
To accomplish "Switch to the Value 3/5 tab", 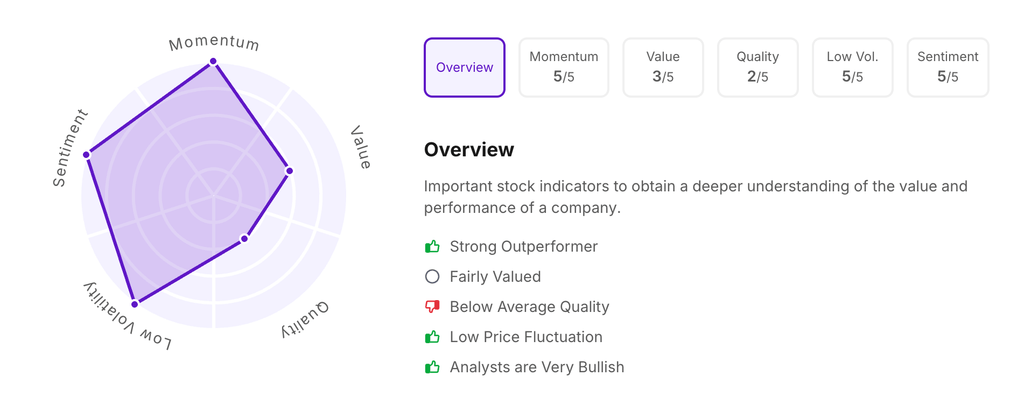I will (663, 68).
